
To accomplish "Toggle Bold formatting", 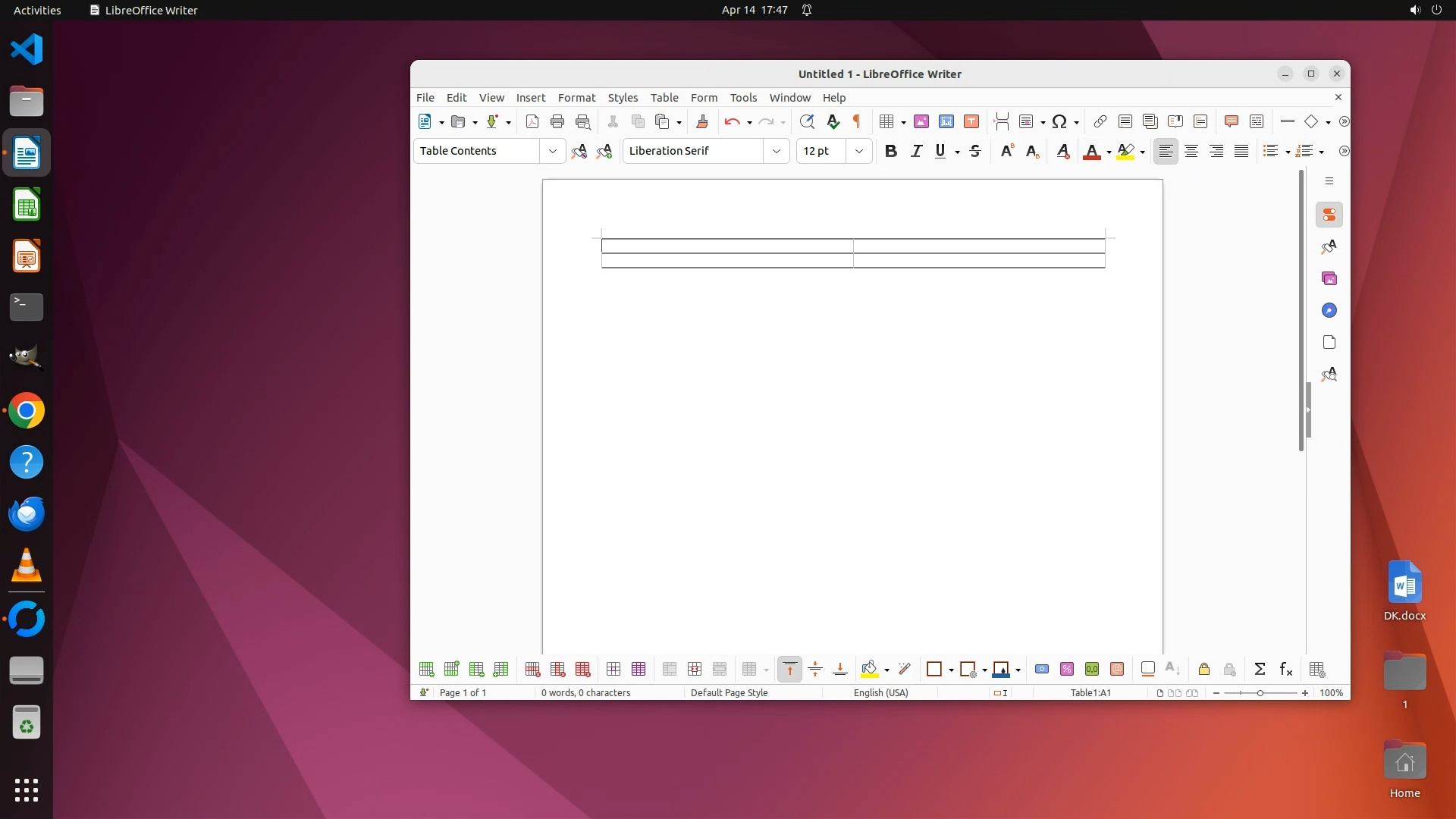I will 891,151.
